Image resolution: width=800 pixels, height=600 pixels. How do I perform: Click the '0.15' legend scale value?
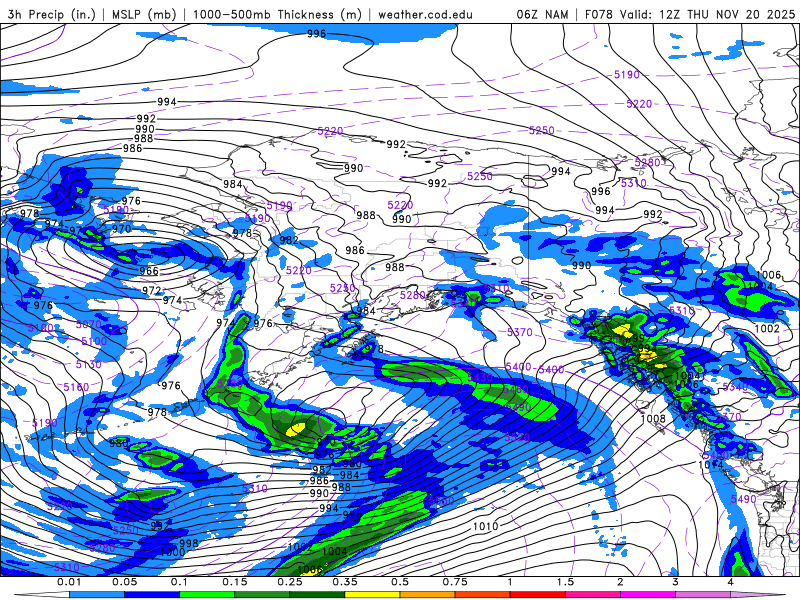pyautogui.click(x=235, y=582)
